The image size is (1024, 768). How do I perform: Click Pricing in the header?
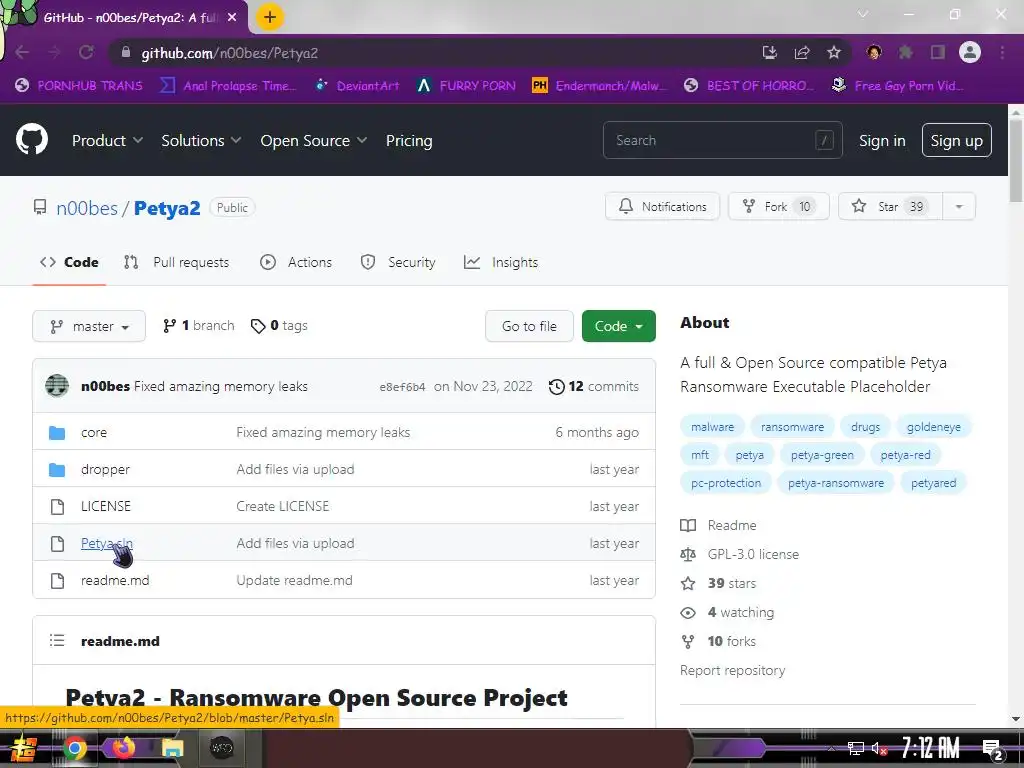[409, 140]
